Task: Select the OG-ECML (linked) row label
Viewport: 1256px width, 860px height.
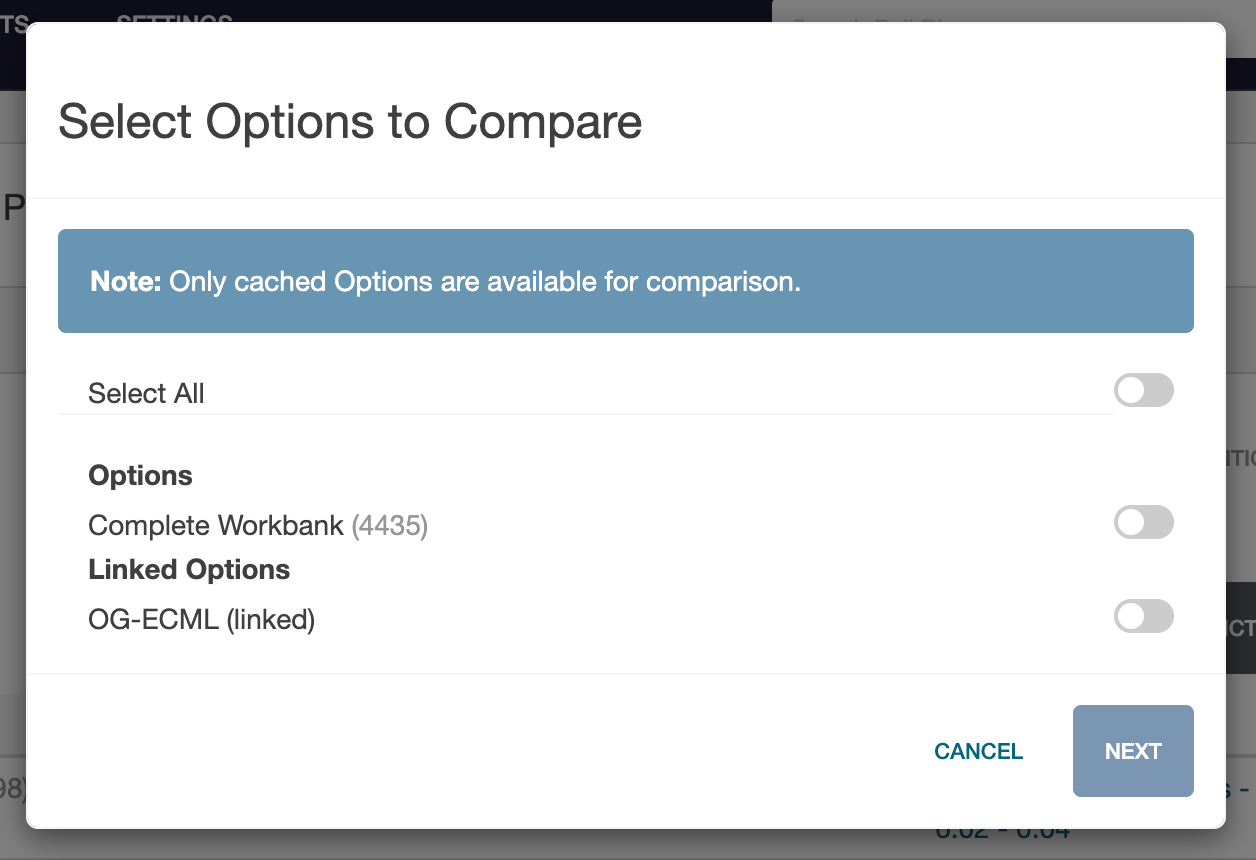Action: click(x=201, y=619)
